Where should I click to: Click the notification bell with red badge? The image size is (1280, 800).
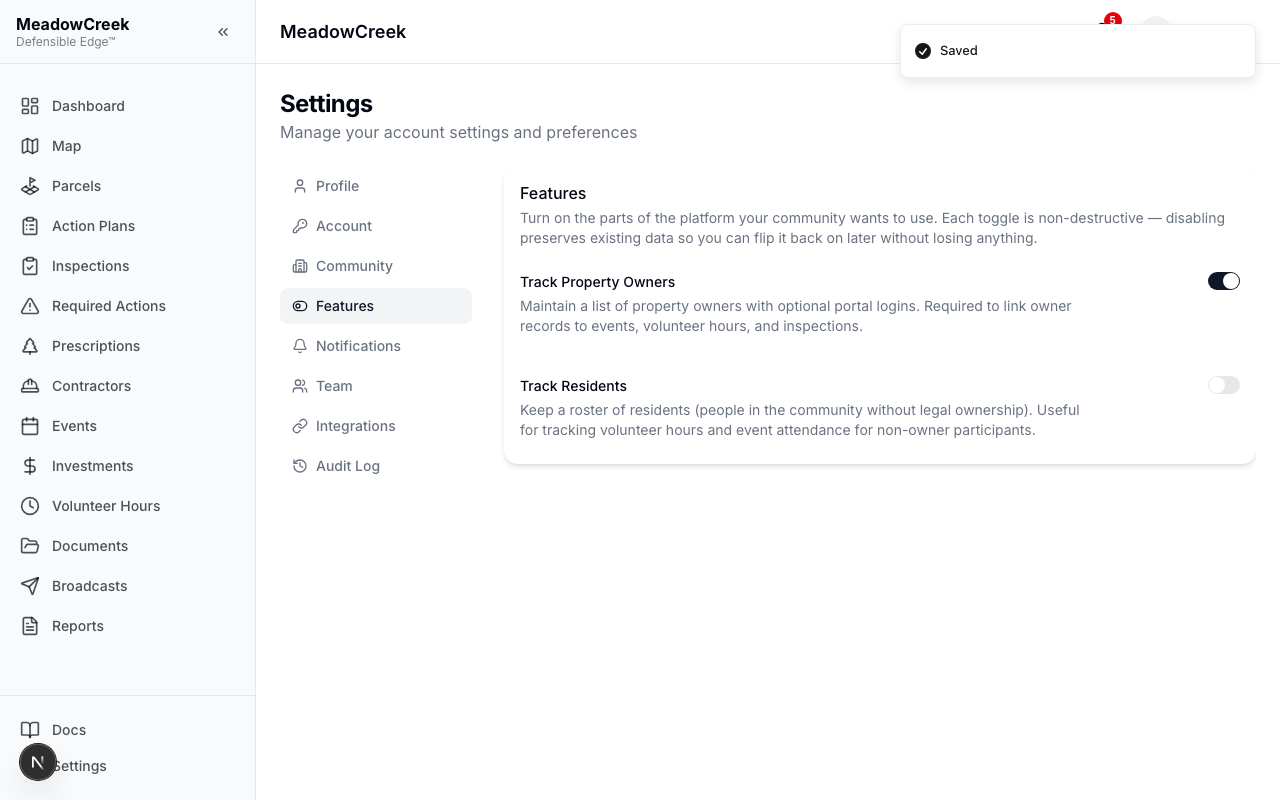pos(1108,25)
